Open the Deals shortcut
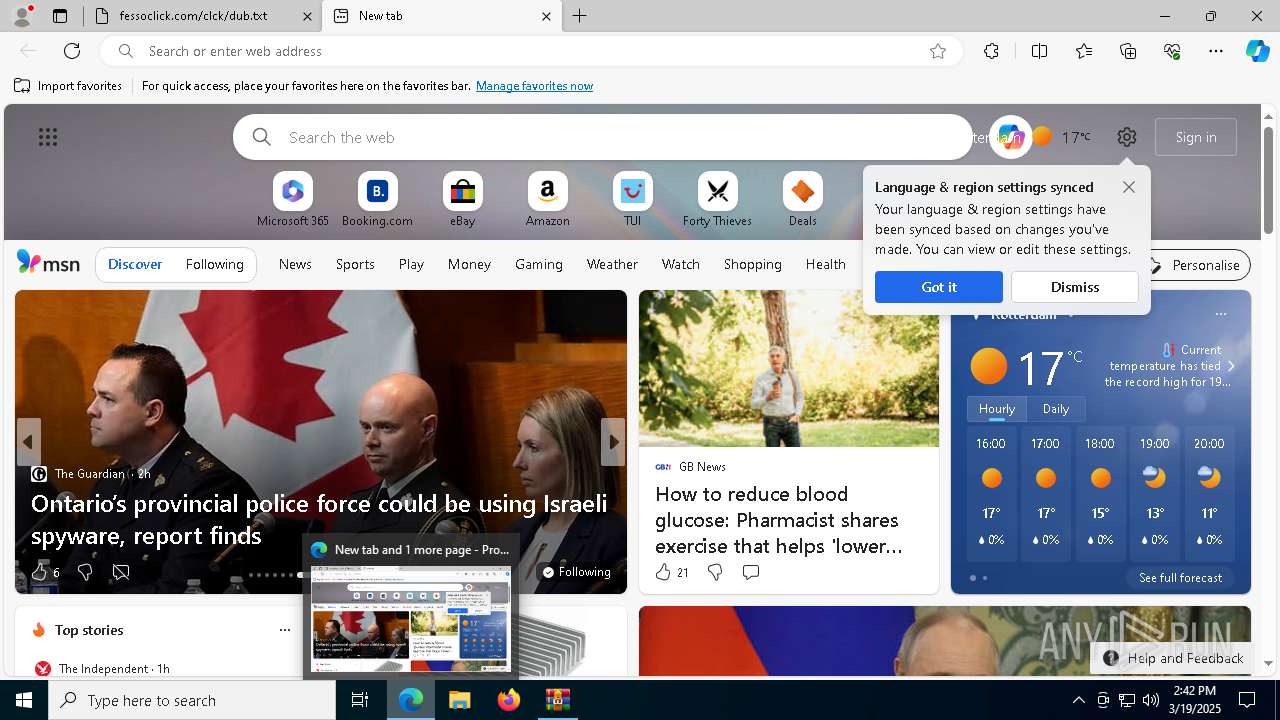The image size is (1280, 720). point(802,200)
